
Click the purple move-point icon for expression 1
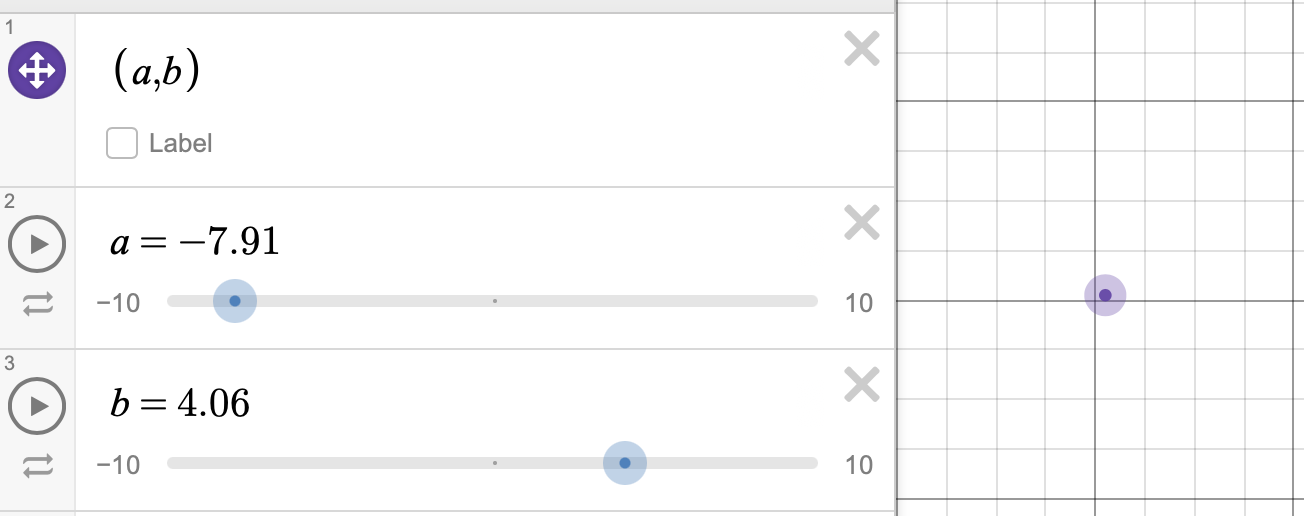[37, 71]
